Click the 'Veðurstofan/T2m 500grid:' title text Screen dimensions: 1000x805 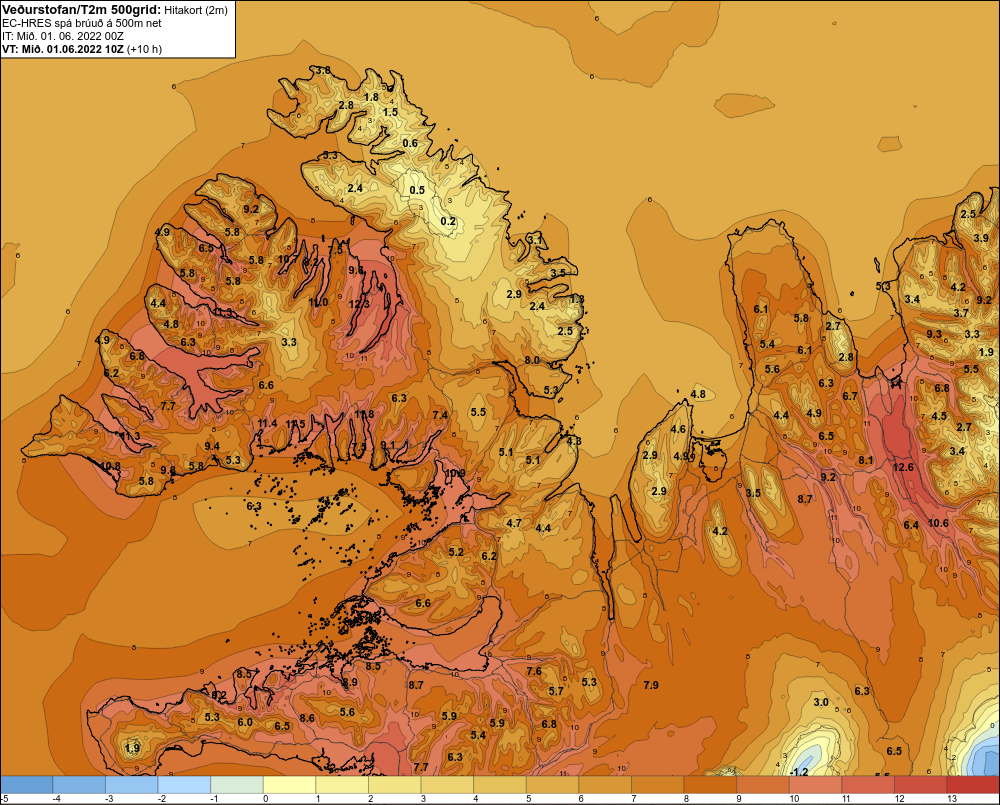(81, 10)
